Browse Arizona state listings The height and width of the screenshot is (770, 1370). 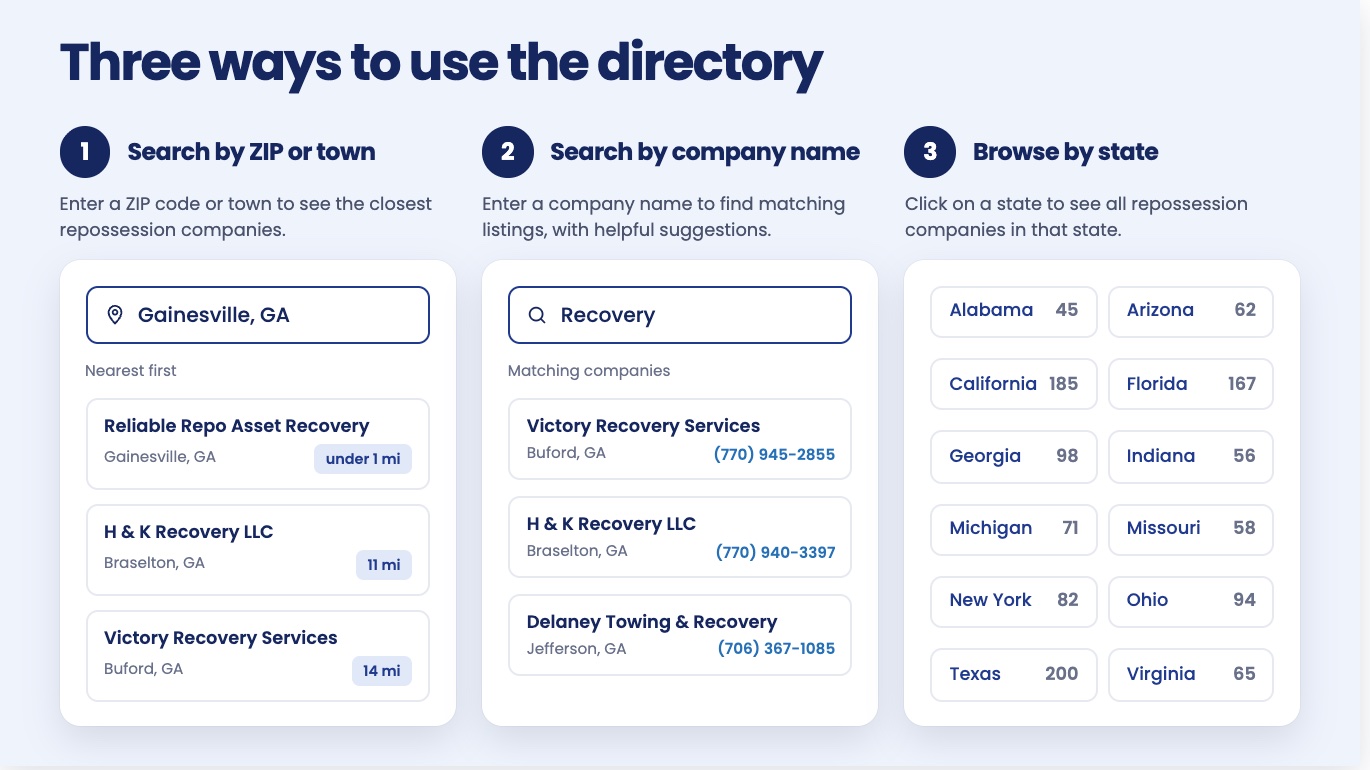pyautogui.click(x=1191, y=311)
